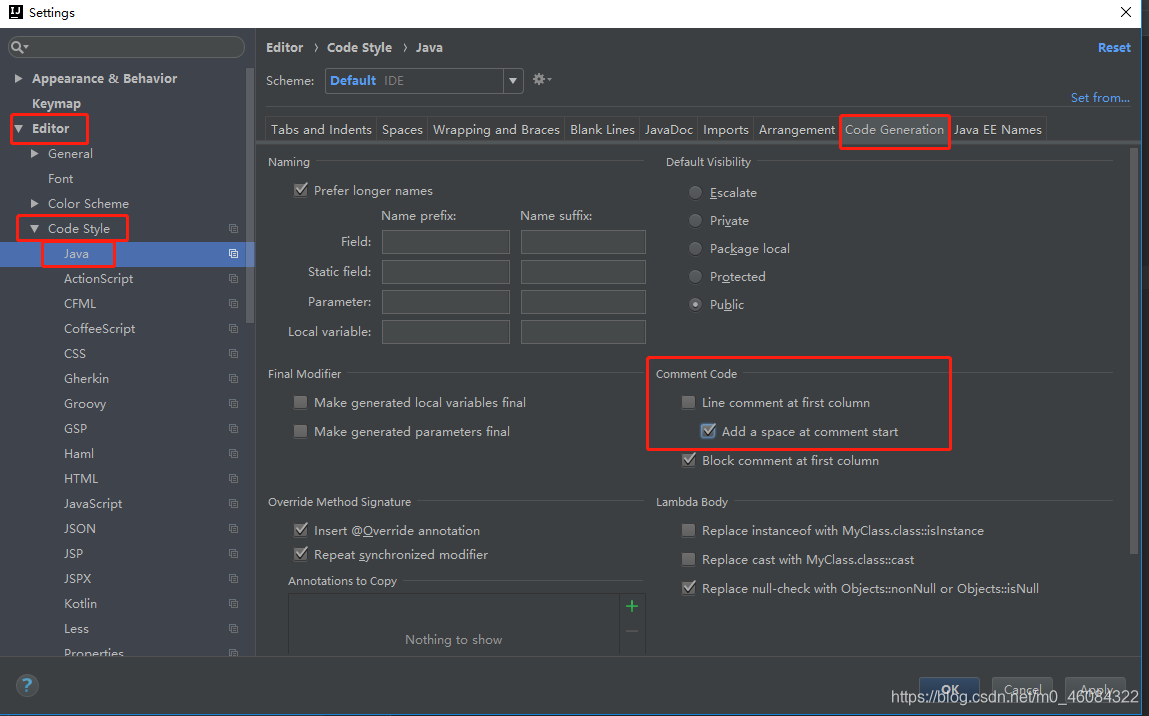Open the Blank Lines tab

602,130
